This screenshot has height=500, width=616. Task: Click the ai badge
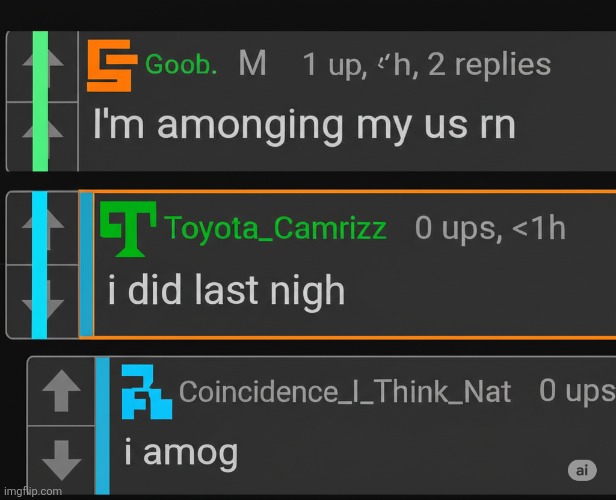pos(581,469)
